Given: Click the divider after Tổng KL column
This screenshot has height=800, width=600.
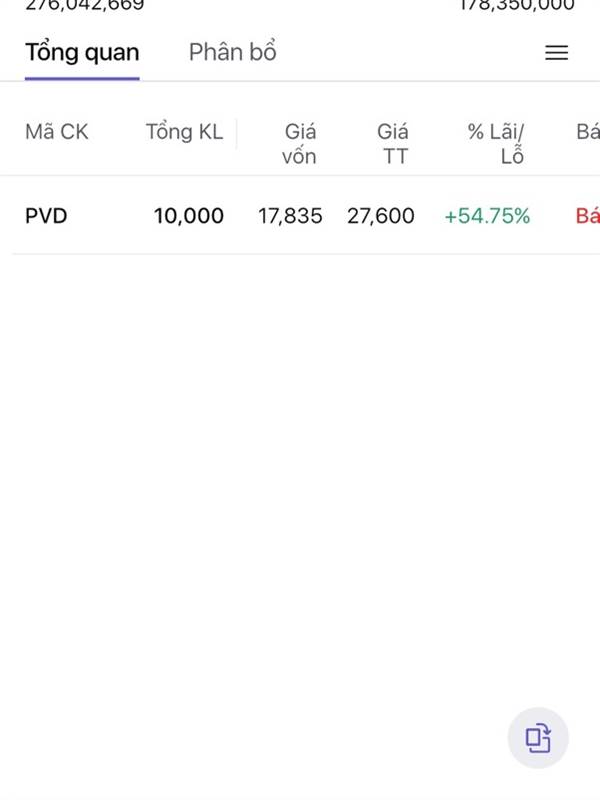Looking at the screenshot, I should (x=237, y=134).
